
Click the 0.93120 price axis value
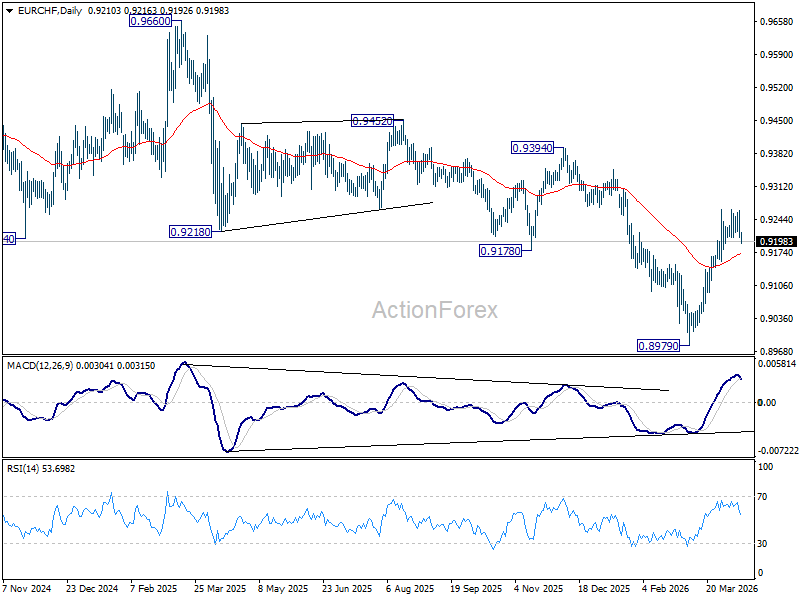tap(777, 187)
